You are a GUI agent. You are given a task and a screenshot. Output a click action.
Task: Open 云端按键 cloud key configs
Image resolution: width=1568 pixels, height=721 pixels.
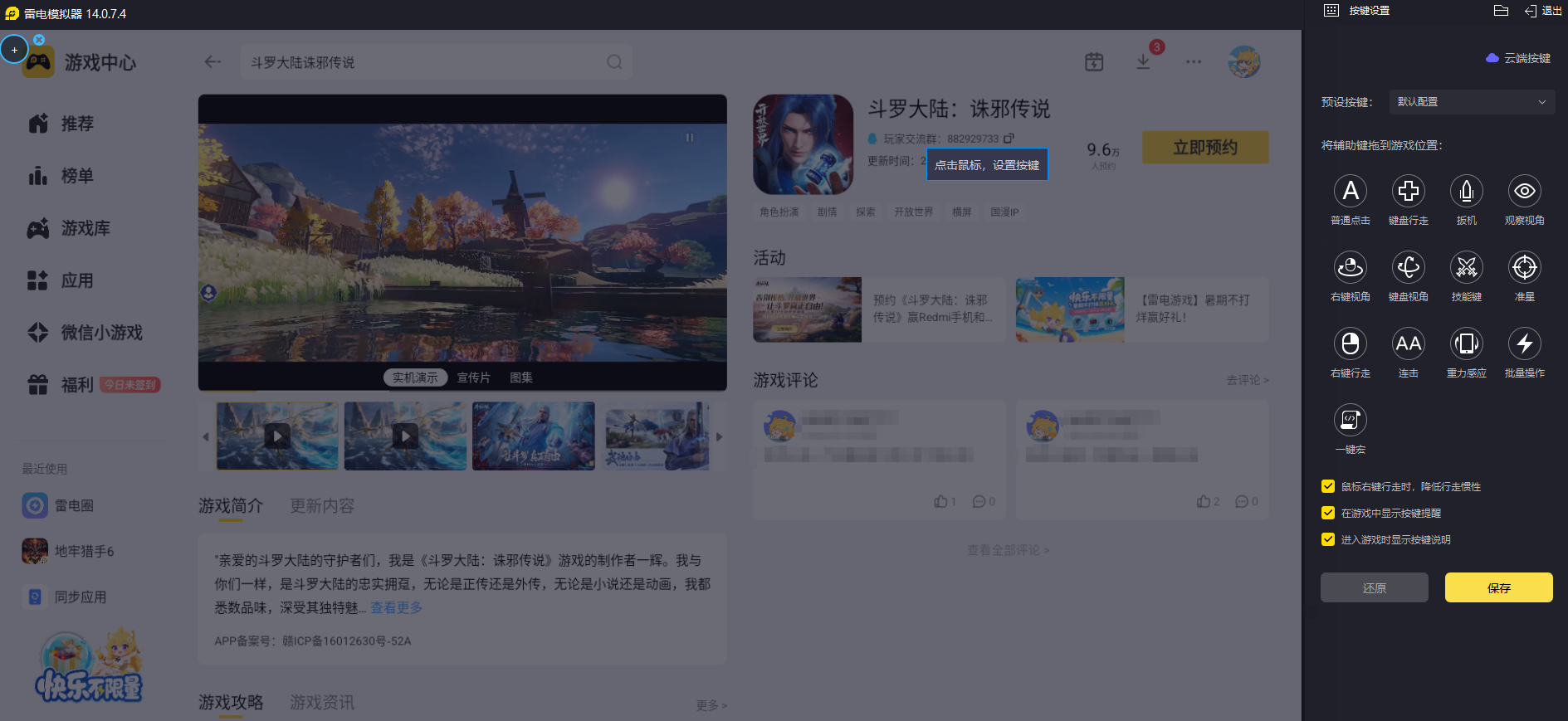tap(1518, 58)
